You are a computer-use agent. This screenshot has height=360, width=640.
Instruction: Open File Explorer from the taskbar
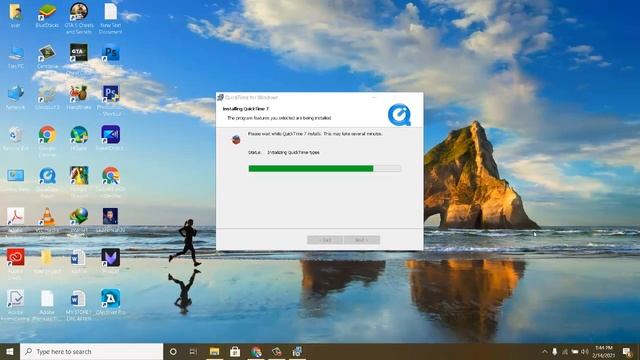tap(214, 351)
